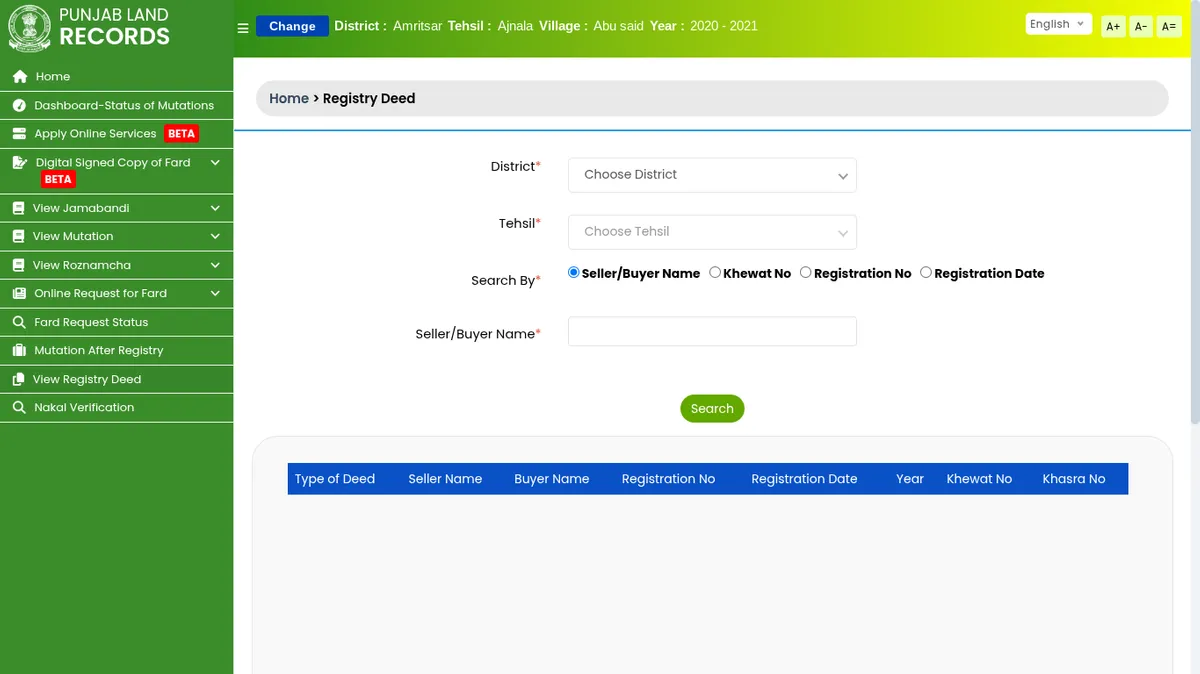Open the Choose District dropdown

[712, 175]
